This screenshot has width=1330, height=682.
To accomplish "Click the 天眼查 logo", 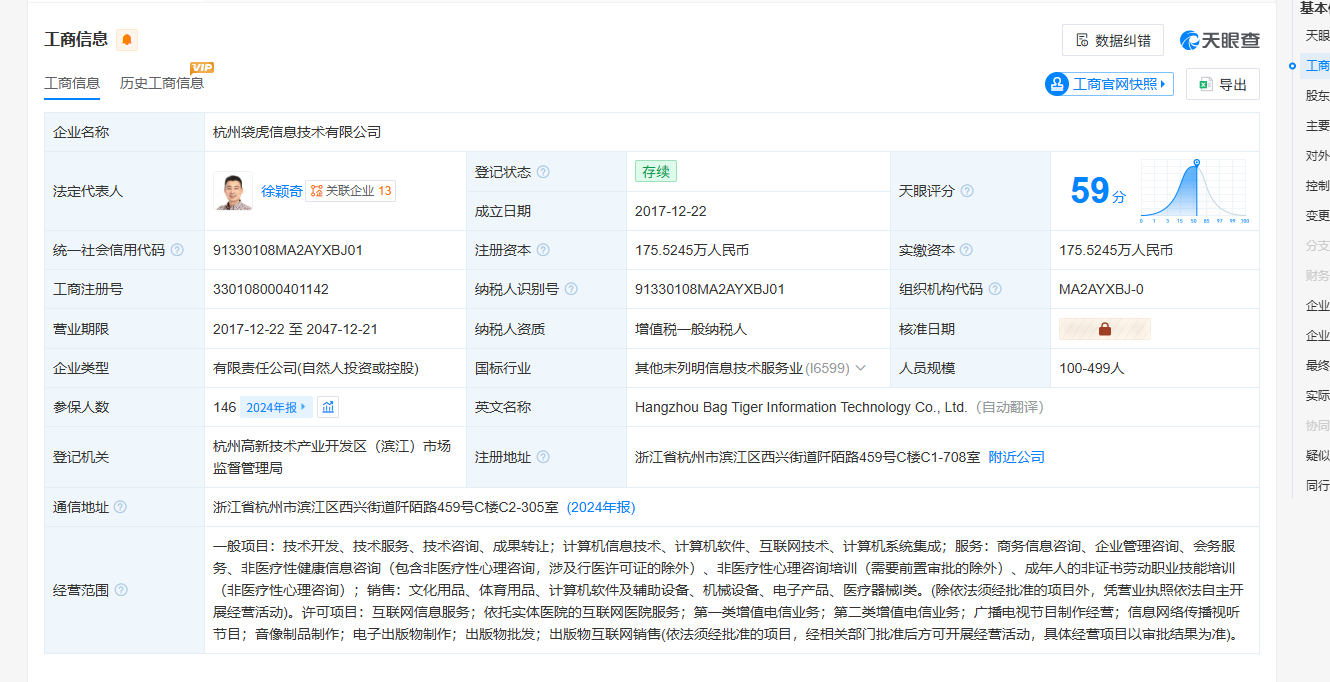I will (1219, 40).
